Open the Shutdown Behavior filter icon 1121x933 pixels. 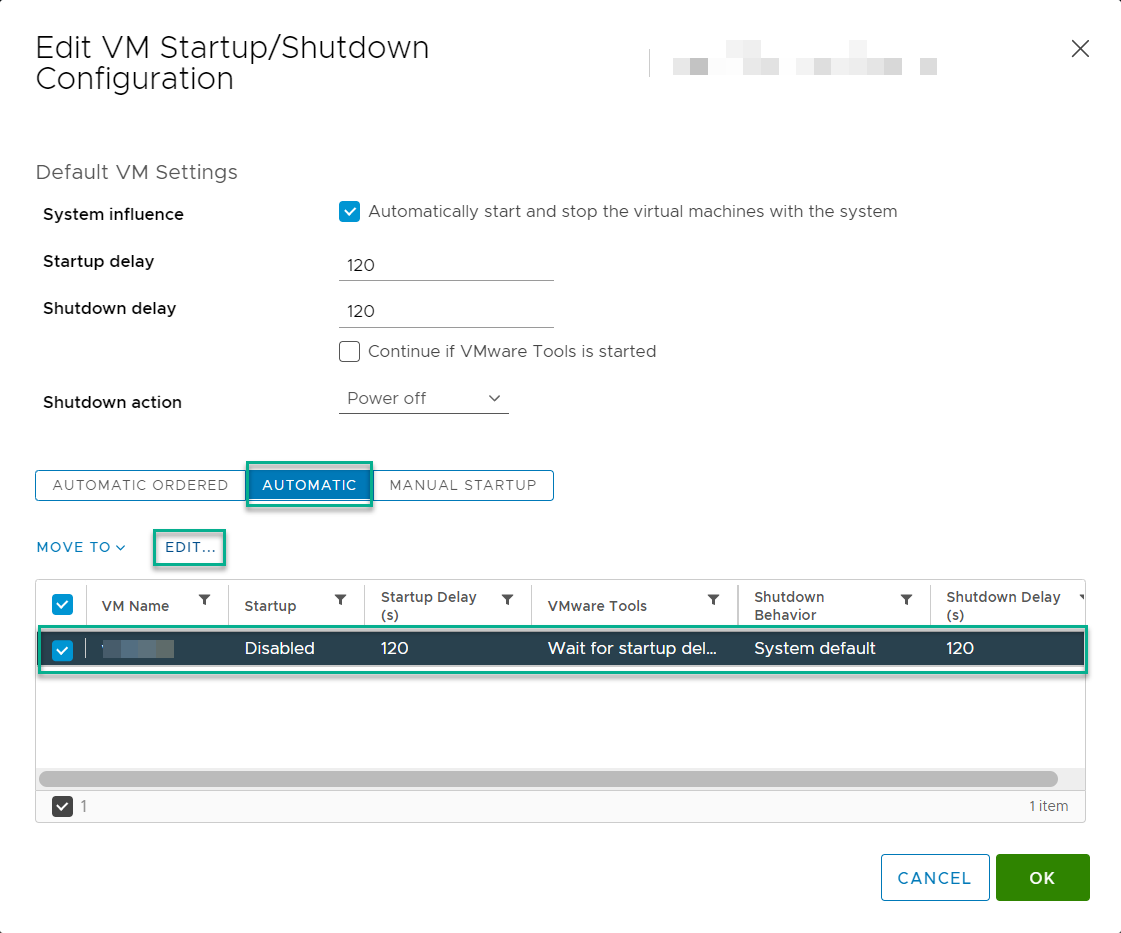(x=906, y=600)
